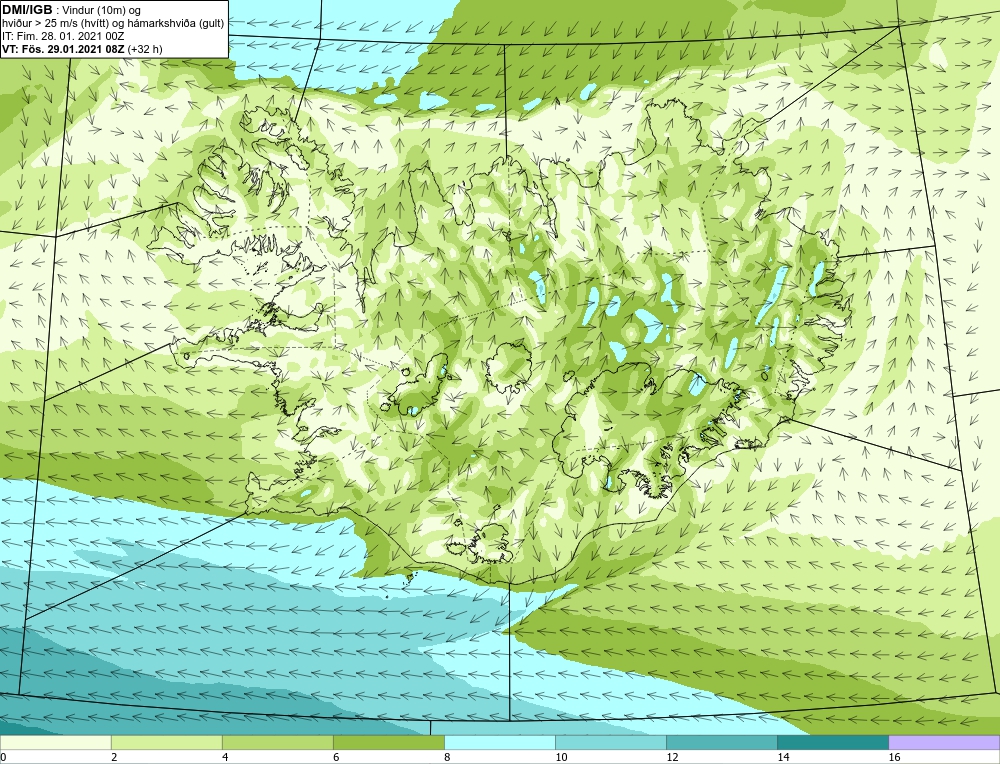Screen dimensions: 1000x764
Task: Click the scale label '12'
Action: point(672,757)
